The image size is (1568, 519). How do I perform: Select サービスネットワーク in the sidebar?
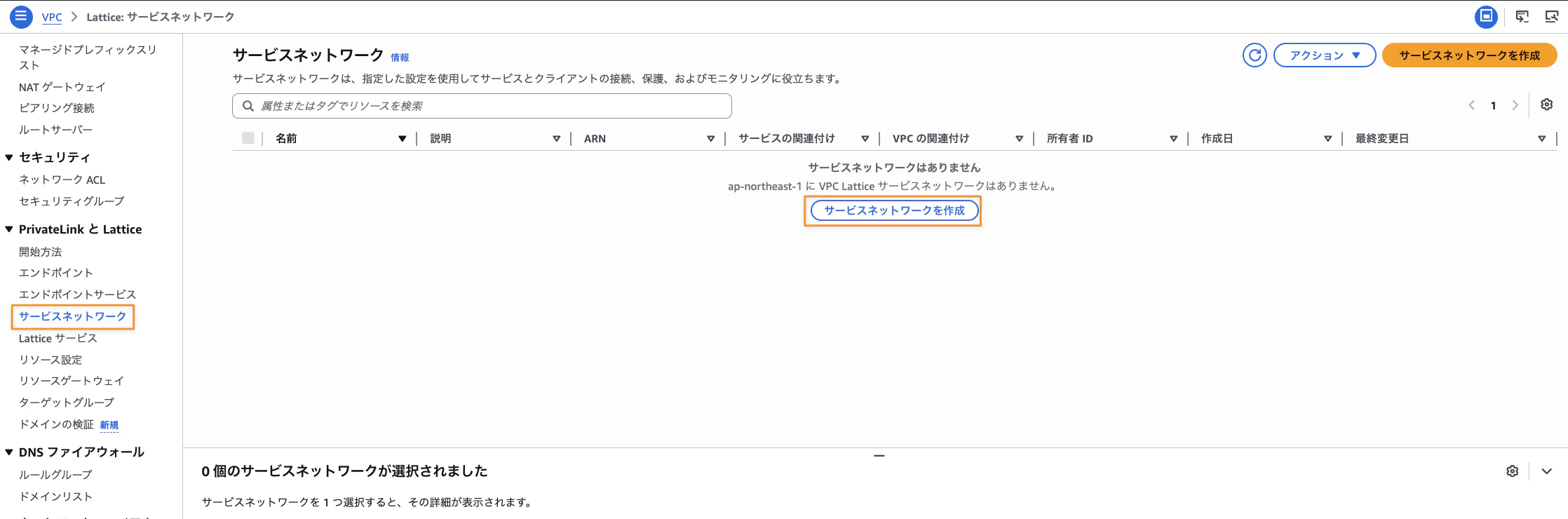click(73, 316)
